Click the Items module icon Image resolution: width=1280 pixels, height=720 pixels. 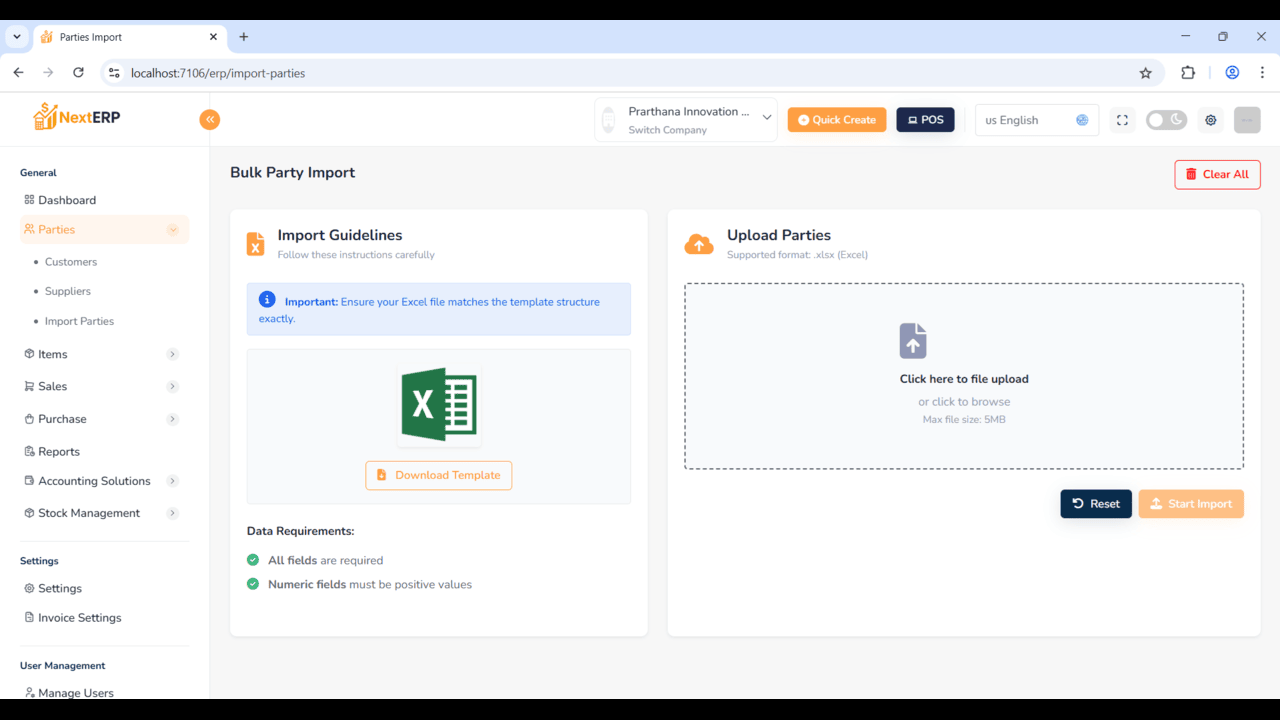[x=29, y=353]
